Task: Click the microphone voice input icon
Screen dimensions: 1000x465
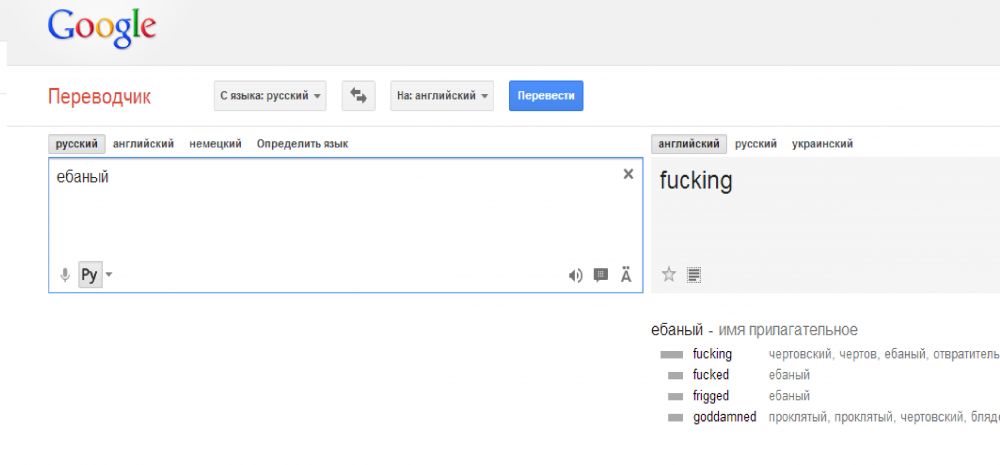Action: [65, 275]
